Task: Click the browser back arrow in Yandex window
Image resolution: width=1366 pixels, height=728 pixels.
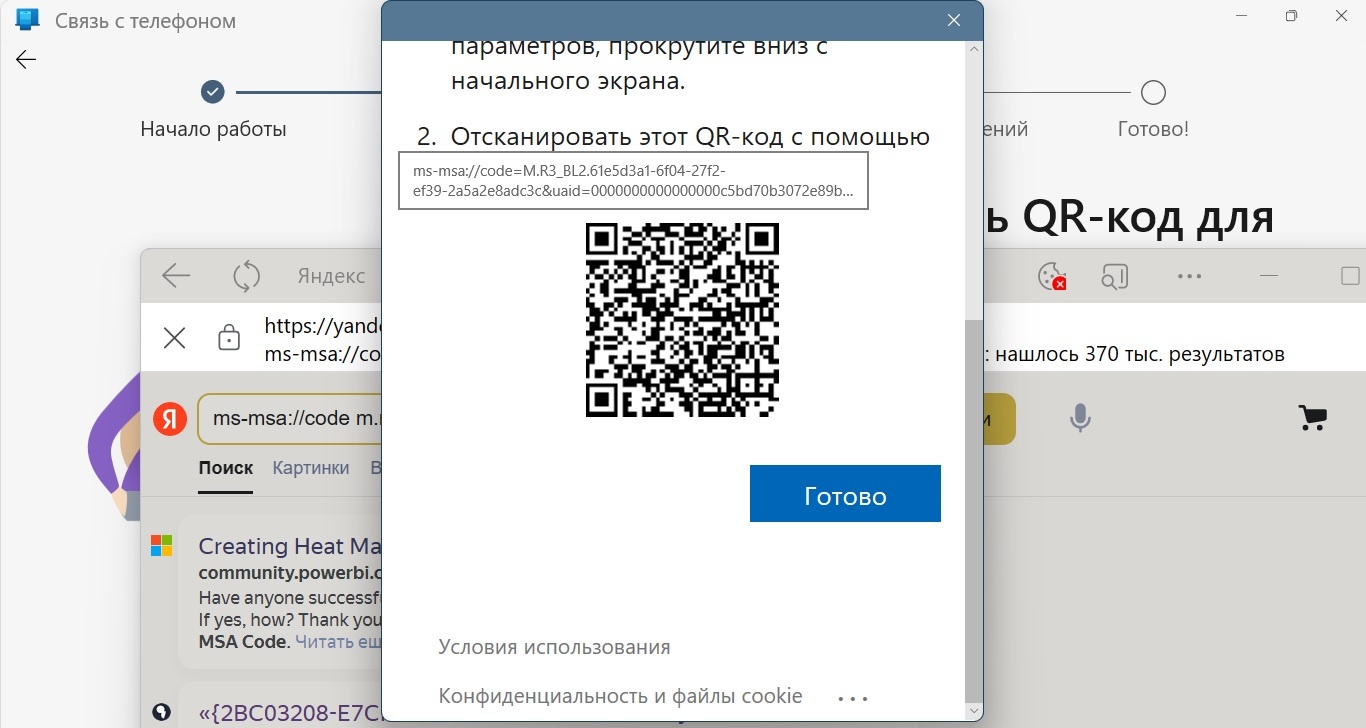Action: click(x=176, y=275)
